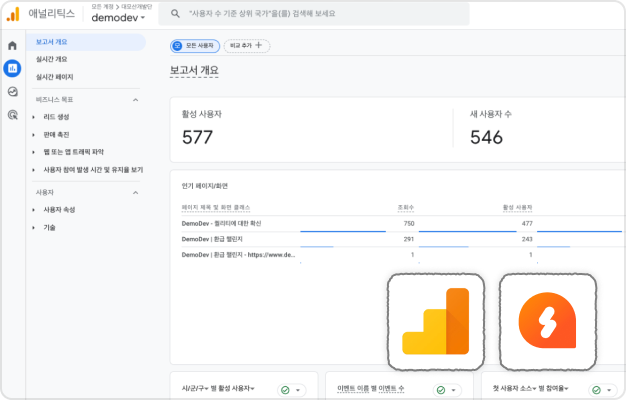
Task: Open 사용자 참여 발생 시간 및 유지율 보기
Action: [x=93, y=170]
